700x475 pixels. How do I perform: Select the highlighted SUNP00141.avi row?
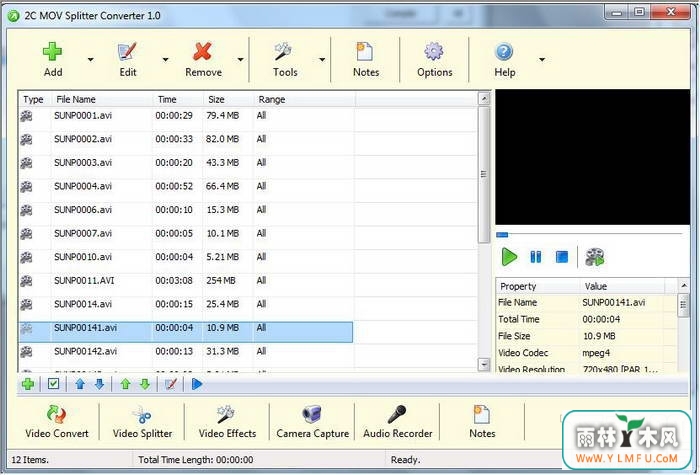pyautogui.click(x=186, y=332)
